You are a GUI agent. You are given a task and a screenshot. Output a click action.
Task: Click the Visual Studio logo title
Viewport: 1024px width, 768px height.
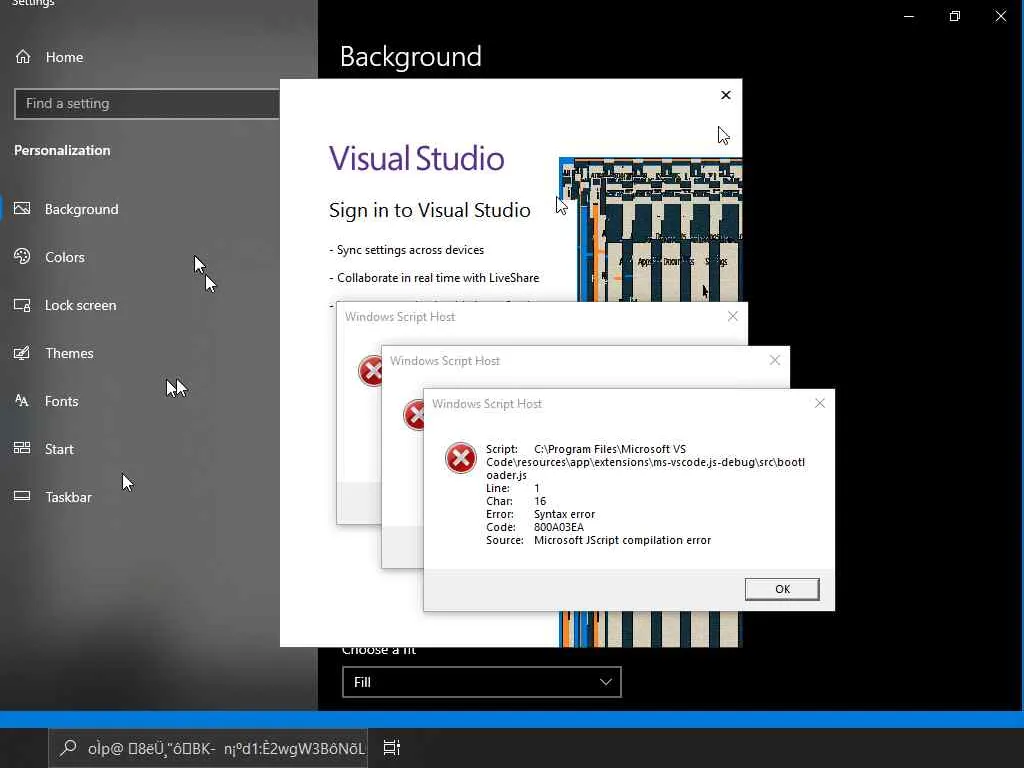(x=417, y=159)
